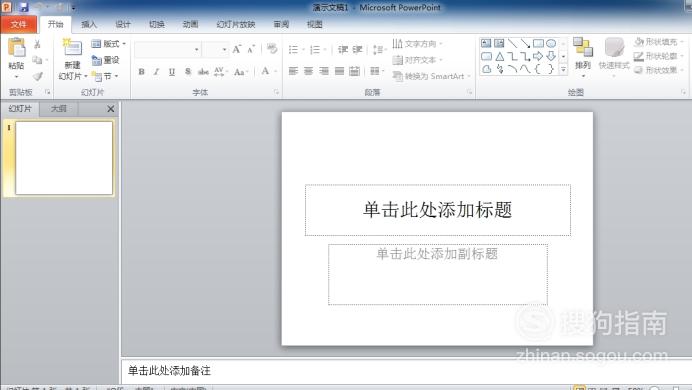Select the Format Painter brush
The image size is (692, 390).
click(38, 76)
